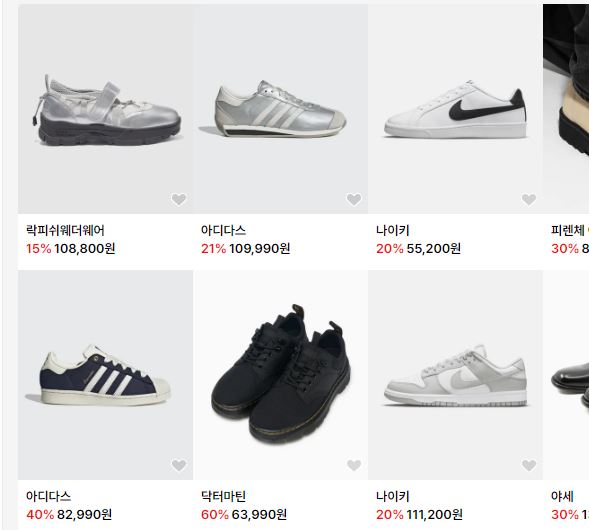Click the 55,200원 나이키 price
Viewport: 589px width, 530px height.
[x=433, y=249]
